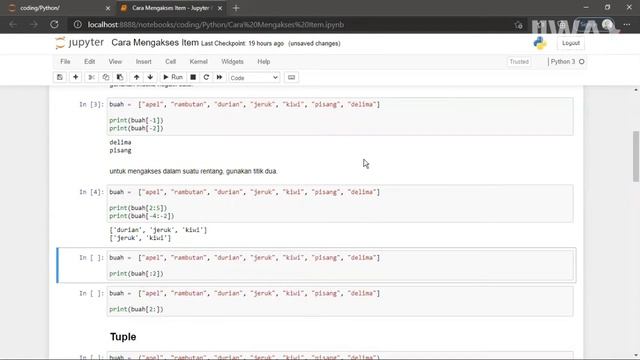The width and height of the screenshot is (640, 360).
Task: Open cell type dropdown showing Code
Action: click(x=254, y=78)
